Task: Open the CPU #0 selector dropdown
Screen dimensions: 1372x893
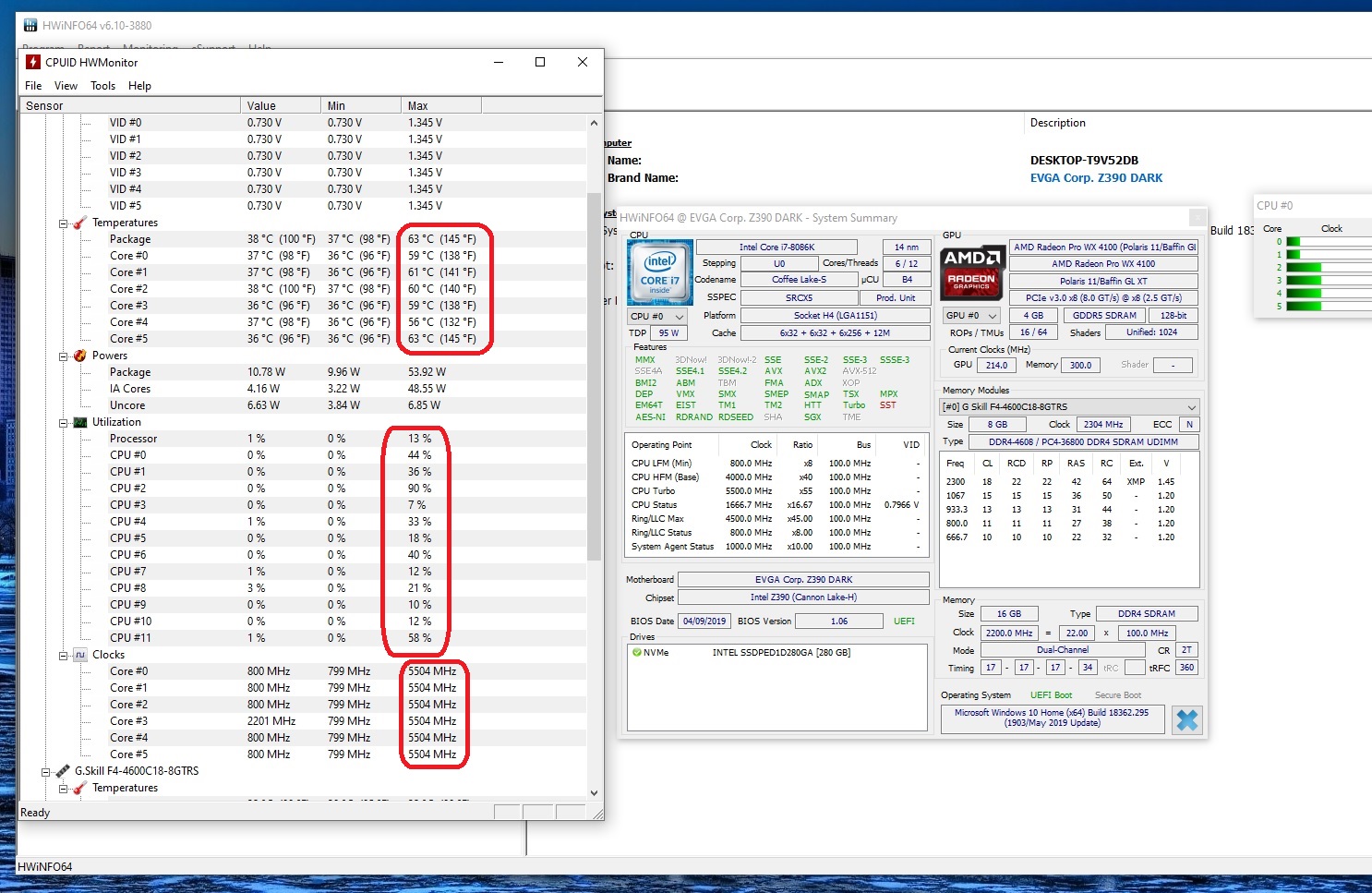Action: tap(656, 316)
